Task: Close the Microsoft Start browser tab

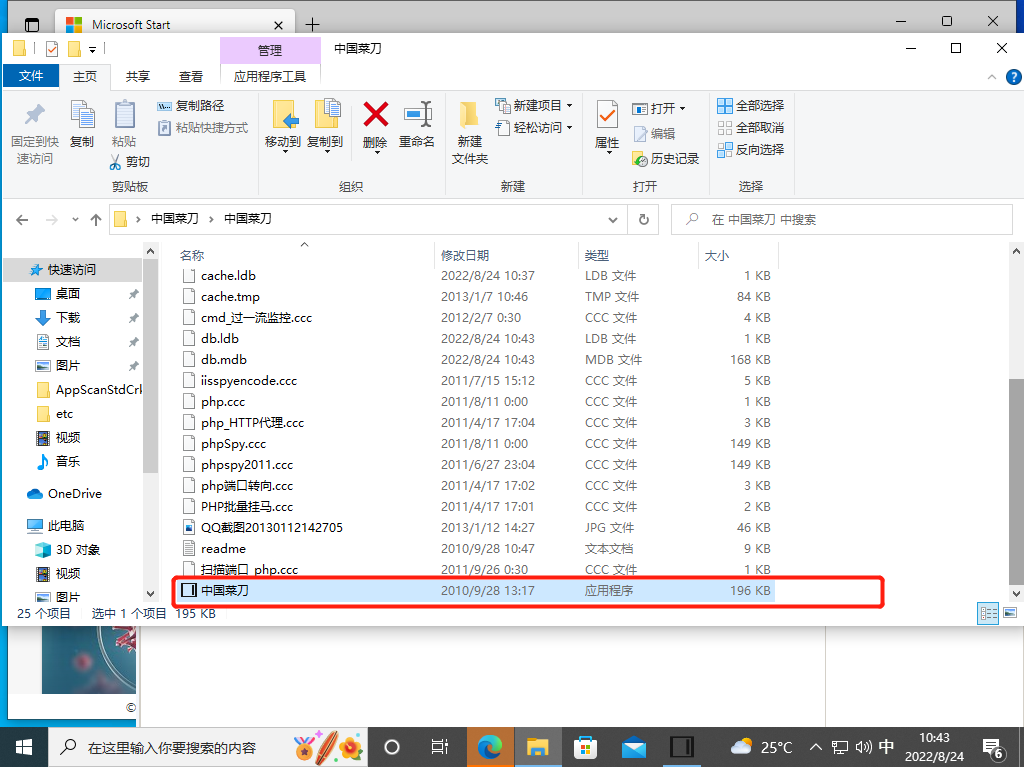Action: tap(278, 25)
